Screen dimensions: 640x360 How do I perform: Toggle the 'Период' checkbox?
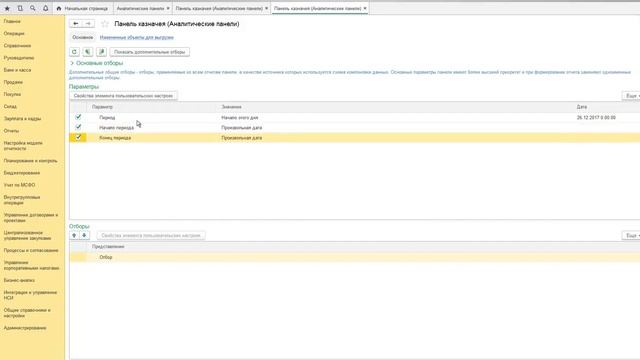tap(78, 117)
